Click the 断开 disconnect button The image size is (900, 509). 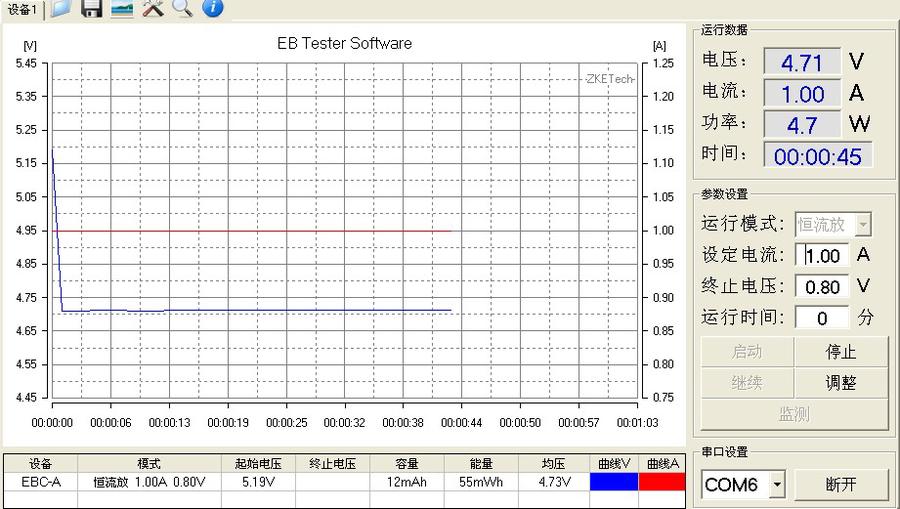pyautogui.click(x=841, y=485)
